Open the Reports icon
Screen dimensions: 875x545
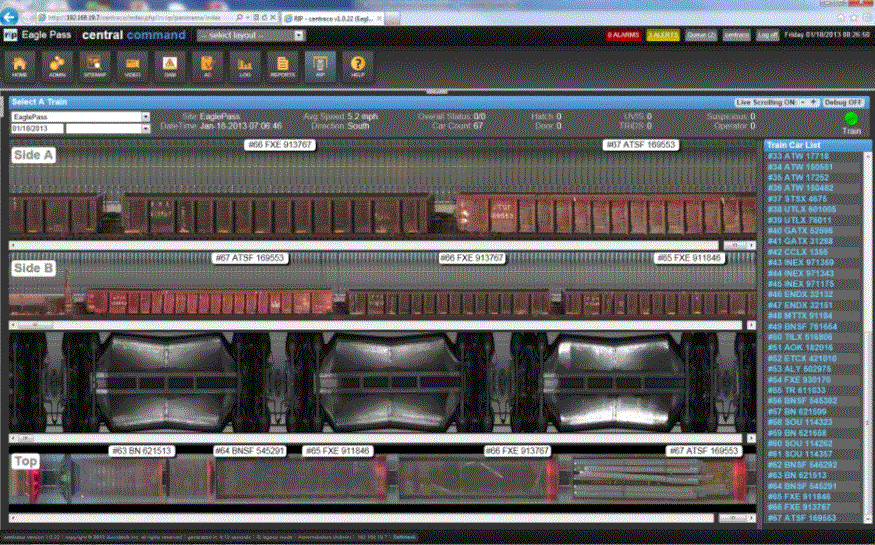[x=283, y=65]
